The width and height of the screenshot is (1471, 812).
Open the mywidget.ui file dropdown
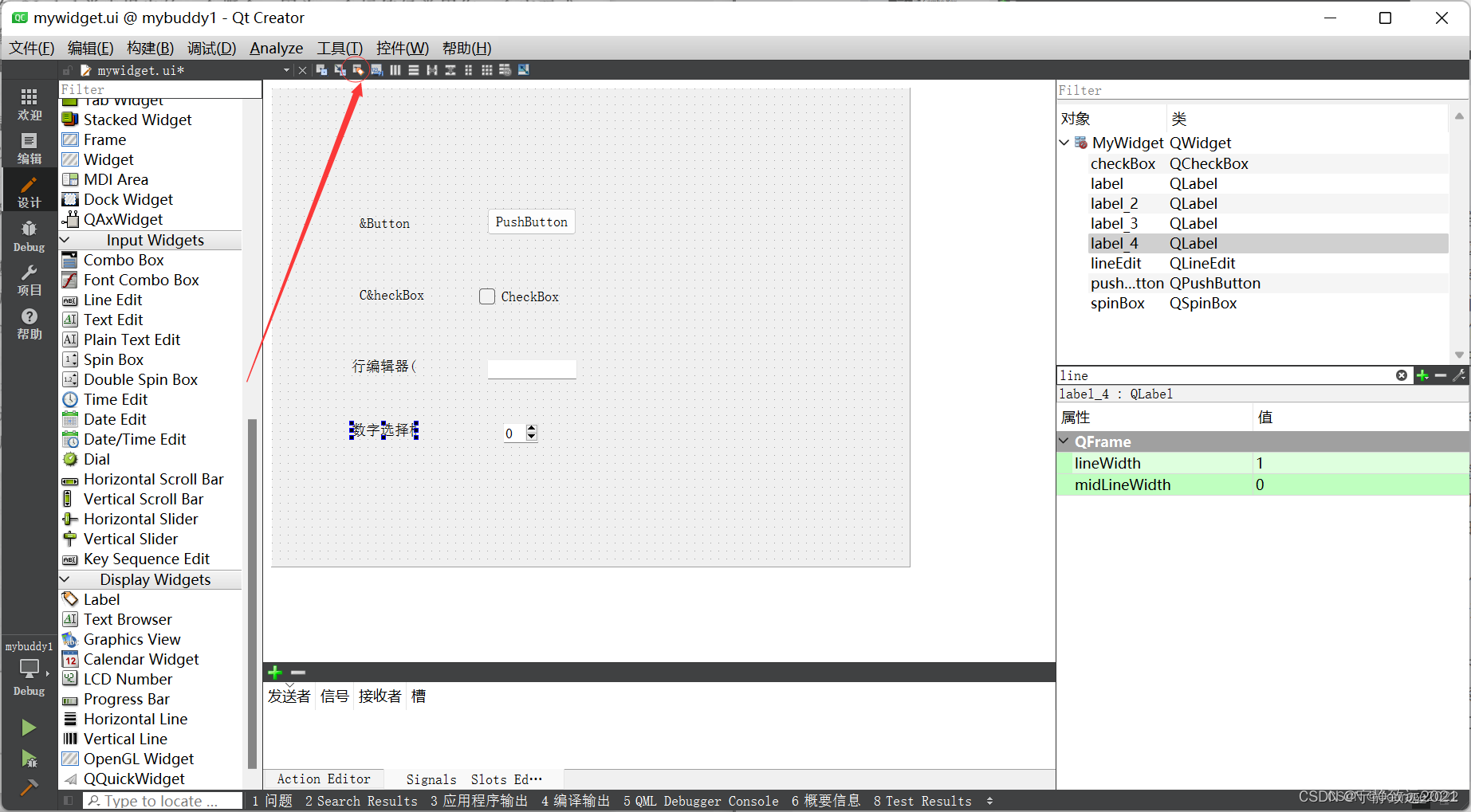click(286, 71)
